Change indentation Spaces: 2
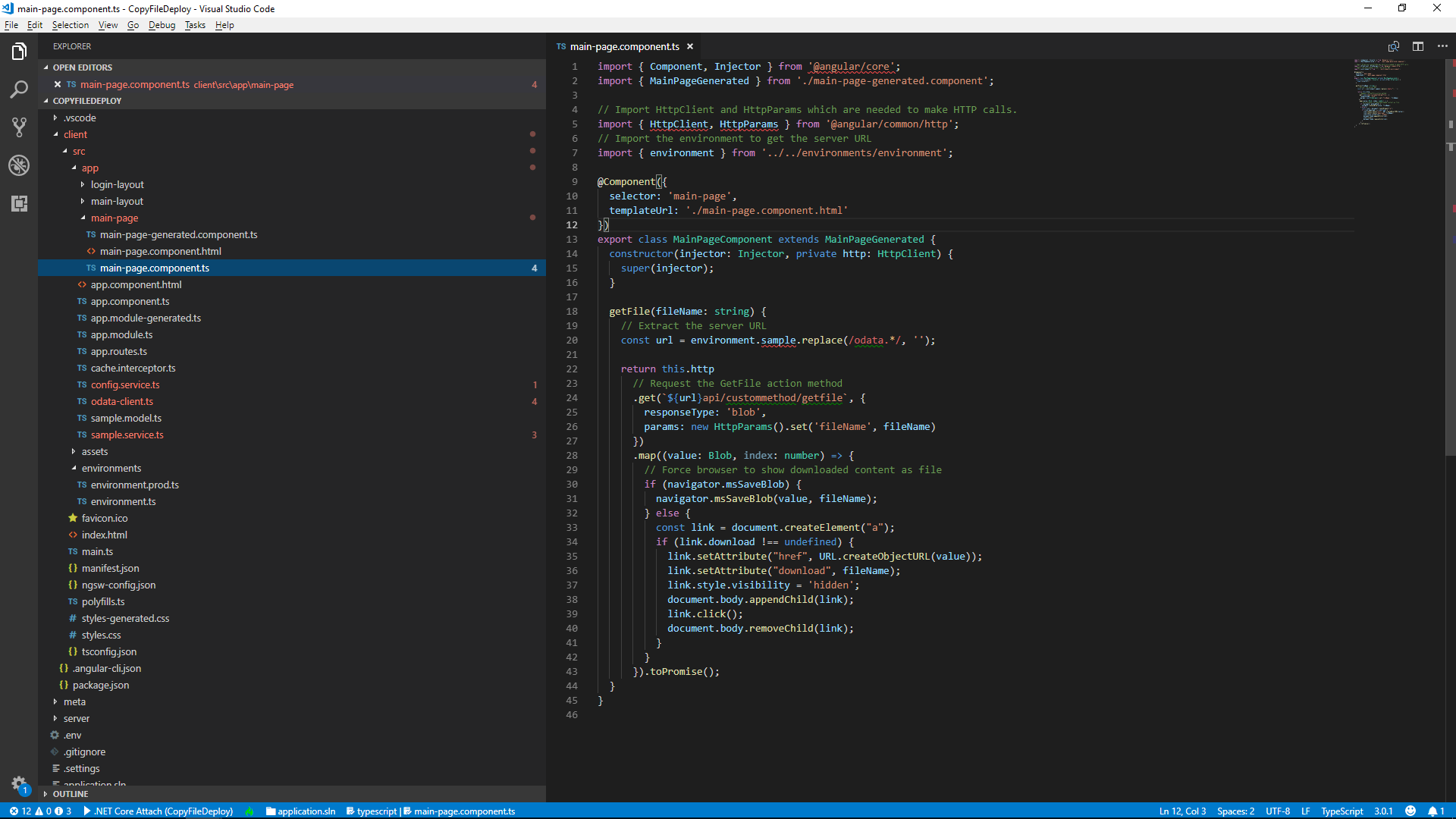This screenshot has width=1456, height=819. click(x=1236, y=811)
